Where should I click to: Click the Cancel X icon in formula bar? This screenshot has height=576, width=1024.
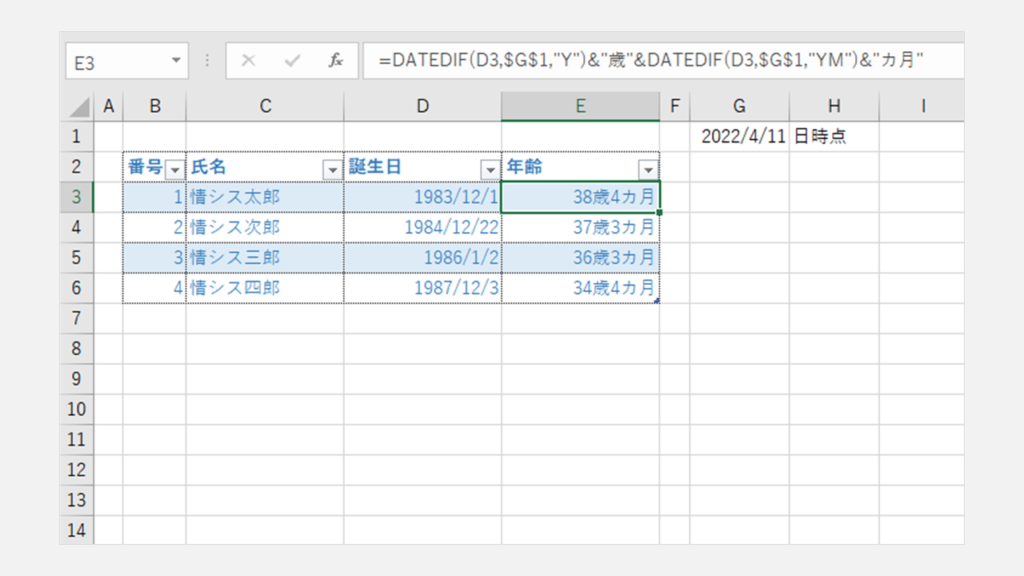248,61
